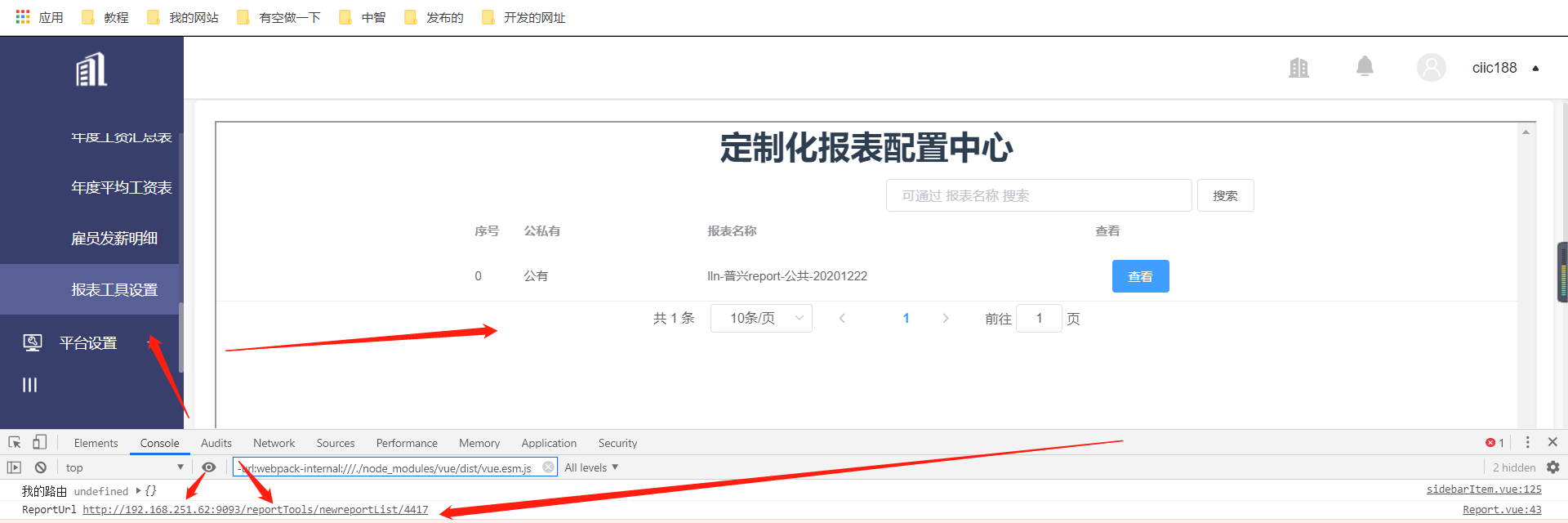This screenshot has width=1568, height=523.
Task: Click the user avatar icon
Action: click(x=1431, y=67)
